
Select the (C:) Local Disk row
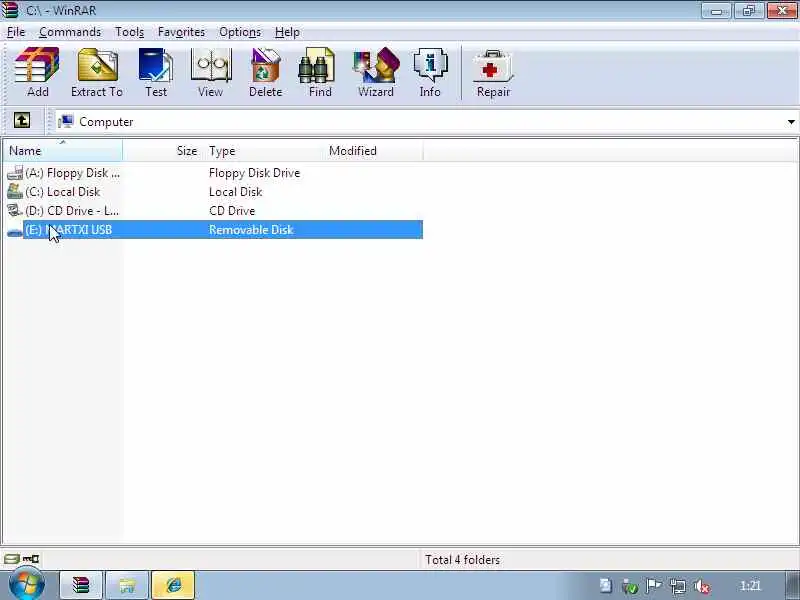[x=213, y=192]
